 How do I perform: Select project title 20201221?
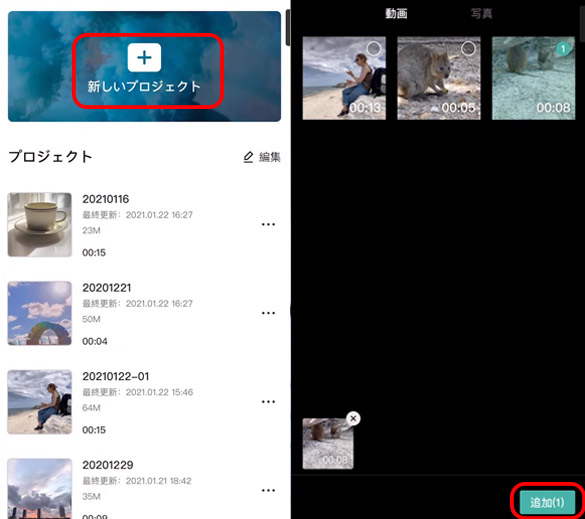pos(107,288)
